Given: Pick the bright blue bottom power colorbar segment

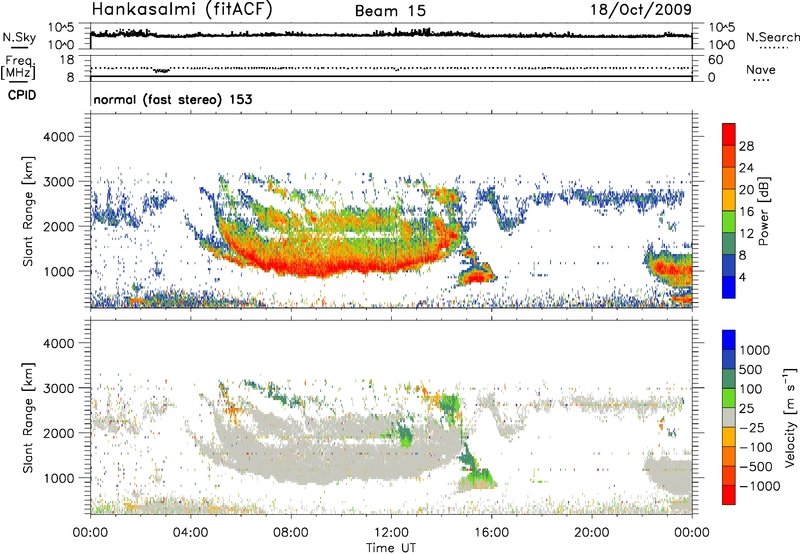Looking at the screenshot, I should pos(729,287).
